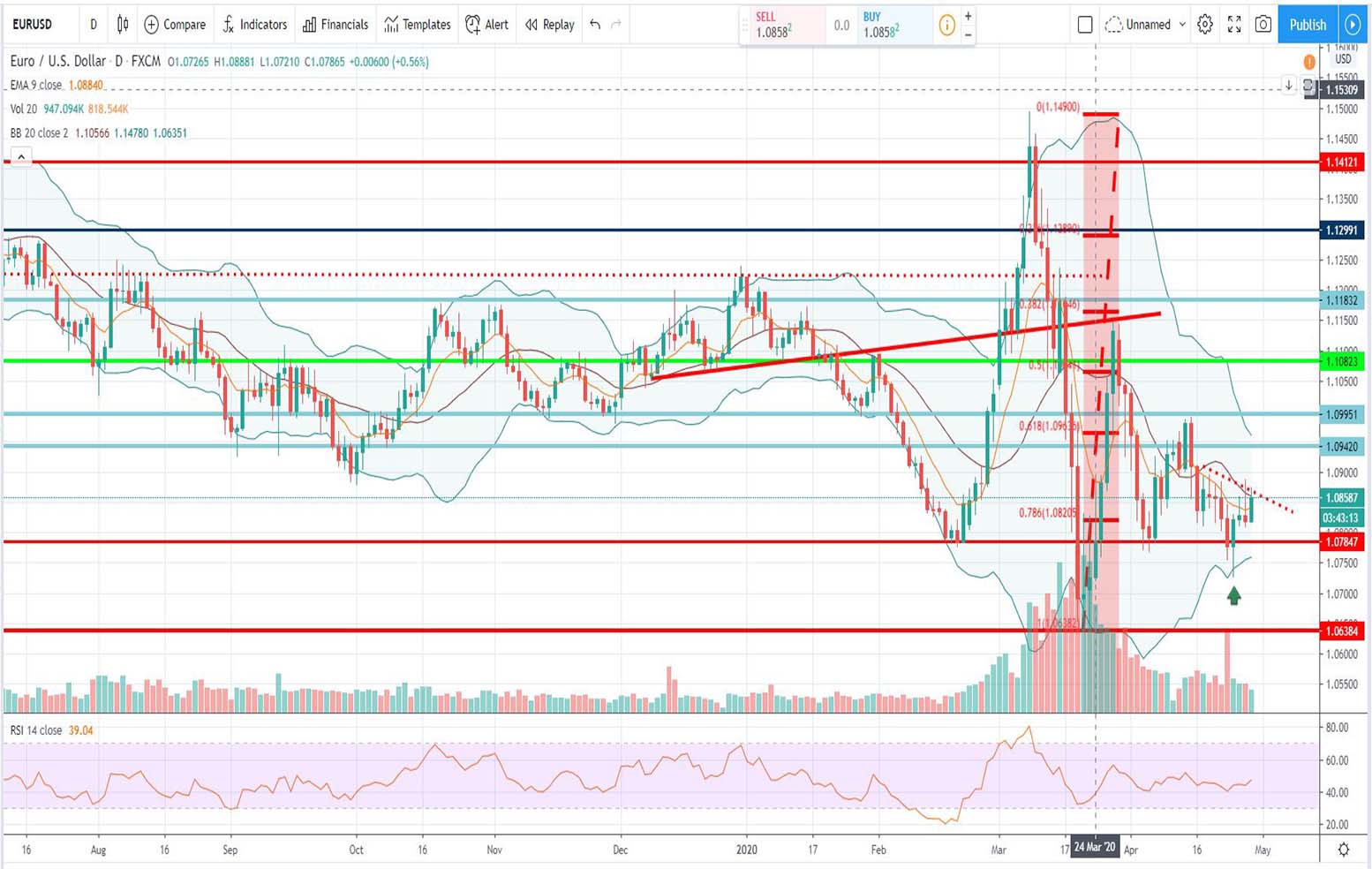Take a chart snapshot with camera
The height and width of the screenshot is (869, 1372).
[1263, 25]
